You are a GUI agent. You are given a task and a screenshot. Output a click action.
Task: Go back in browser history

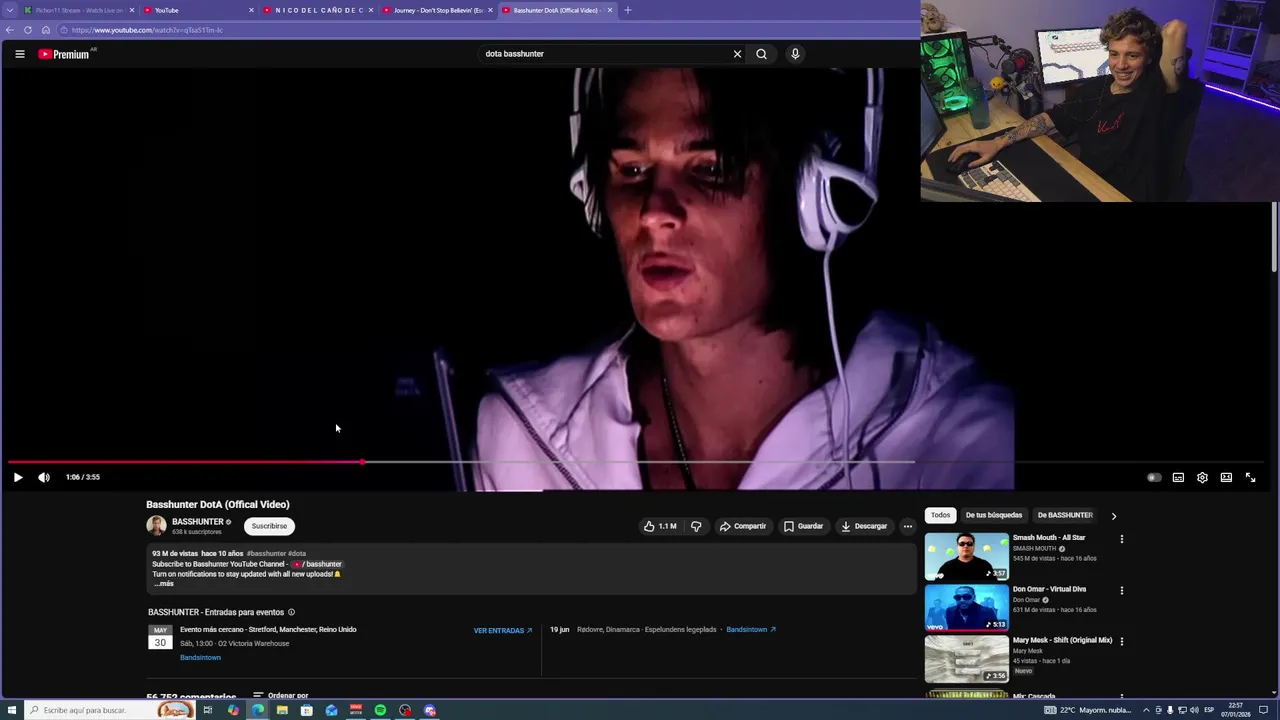(9, 30)
